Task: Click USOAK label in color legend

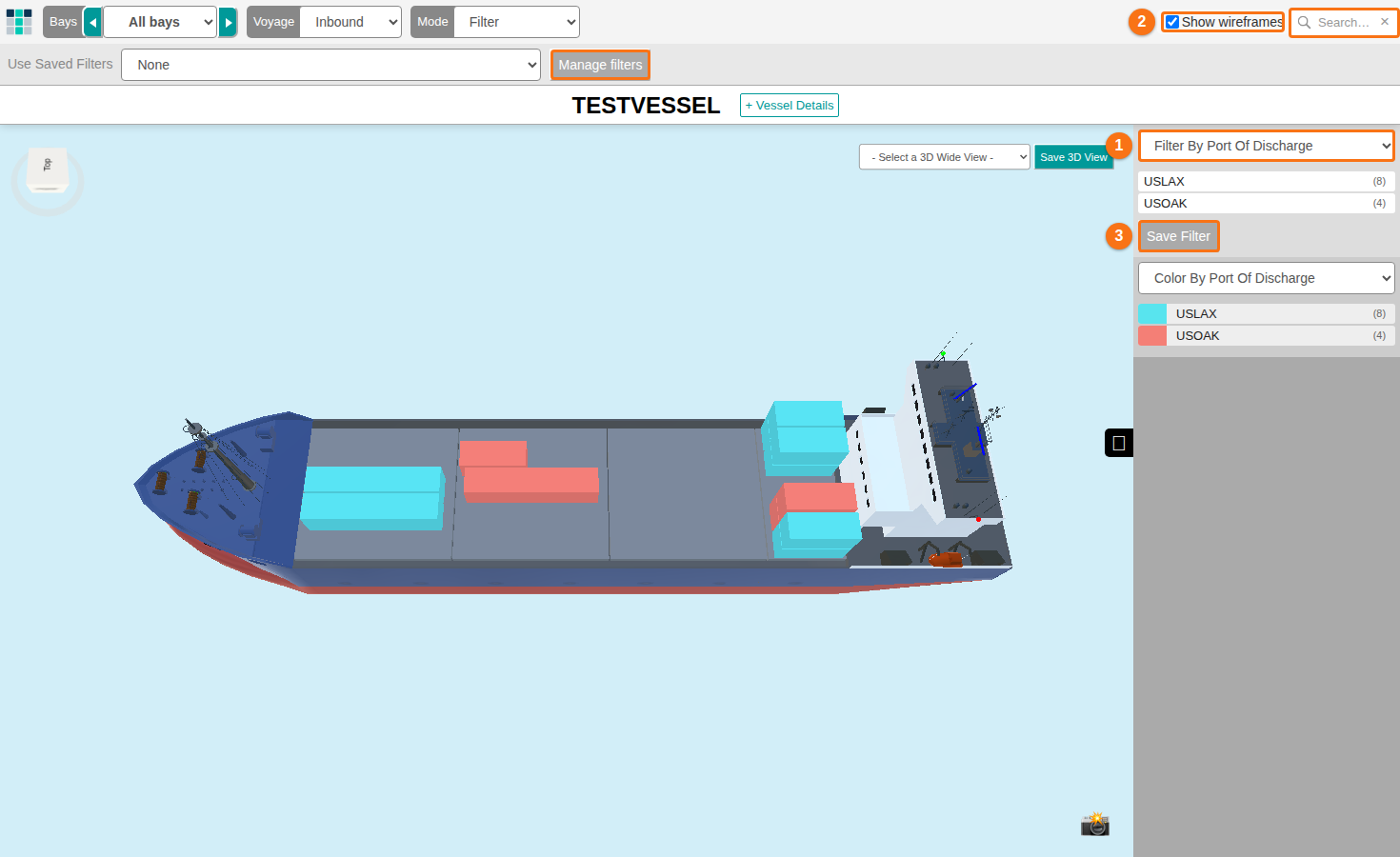Action: 1197,335
